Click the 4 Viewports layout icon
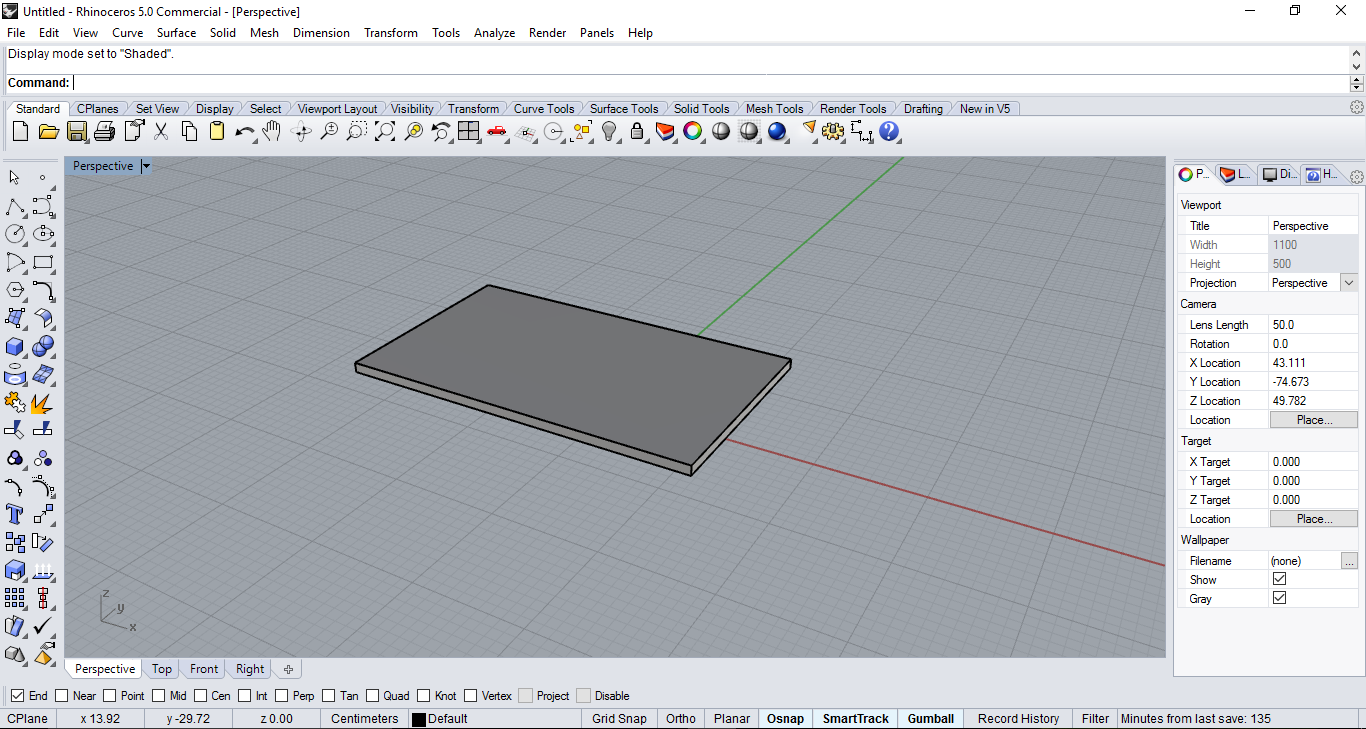1366x729 pixels. 468,131
